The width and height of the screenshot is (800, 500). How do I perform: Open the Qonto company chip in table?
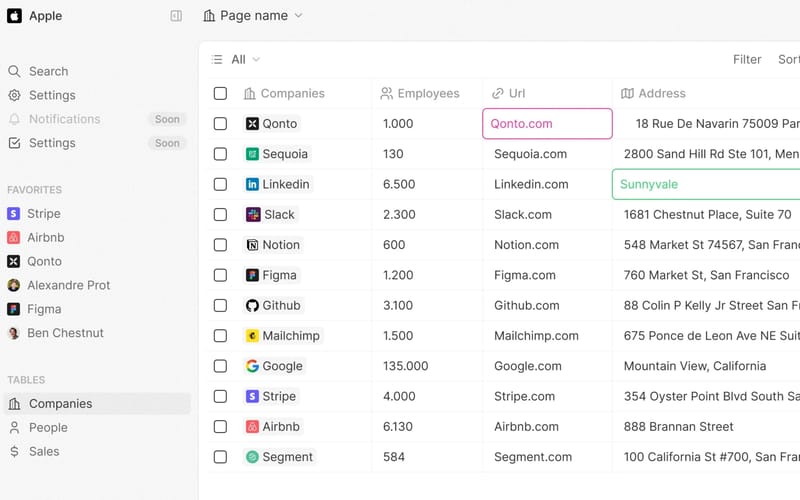[x=272, y=123]
